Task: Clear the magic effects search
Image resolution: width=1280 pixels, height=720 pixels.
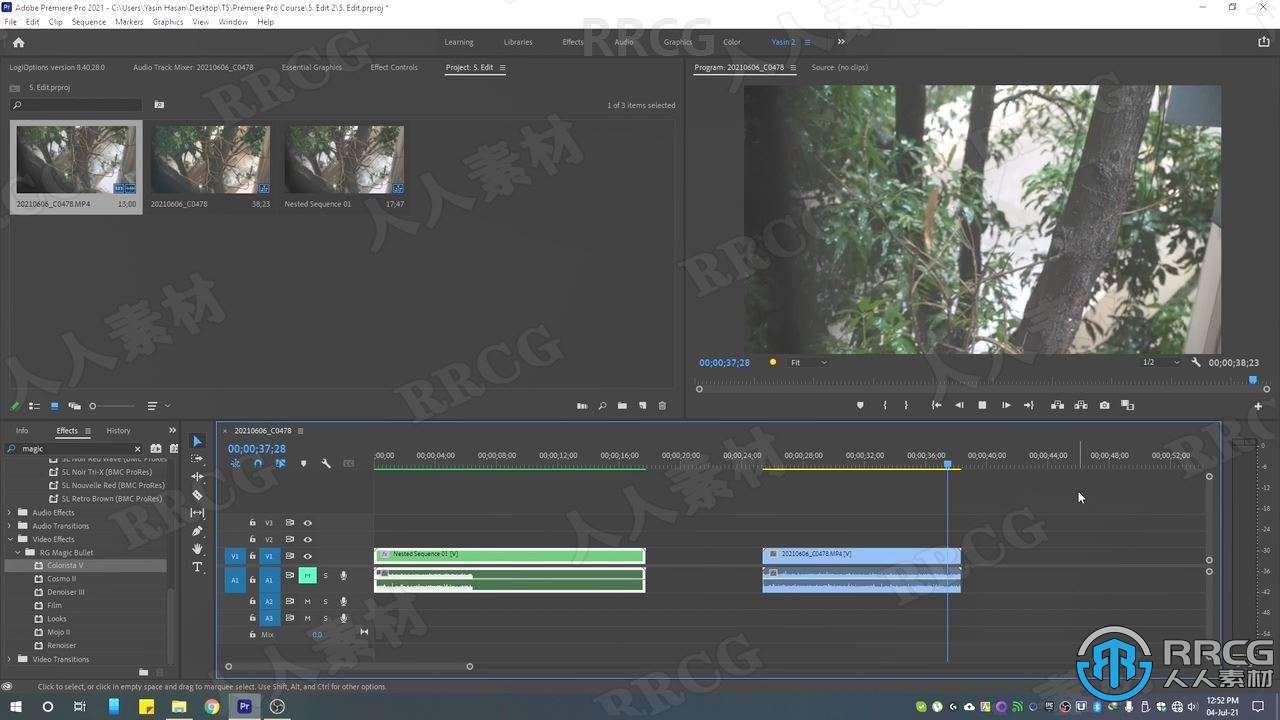Action: (x=139, y=448)
